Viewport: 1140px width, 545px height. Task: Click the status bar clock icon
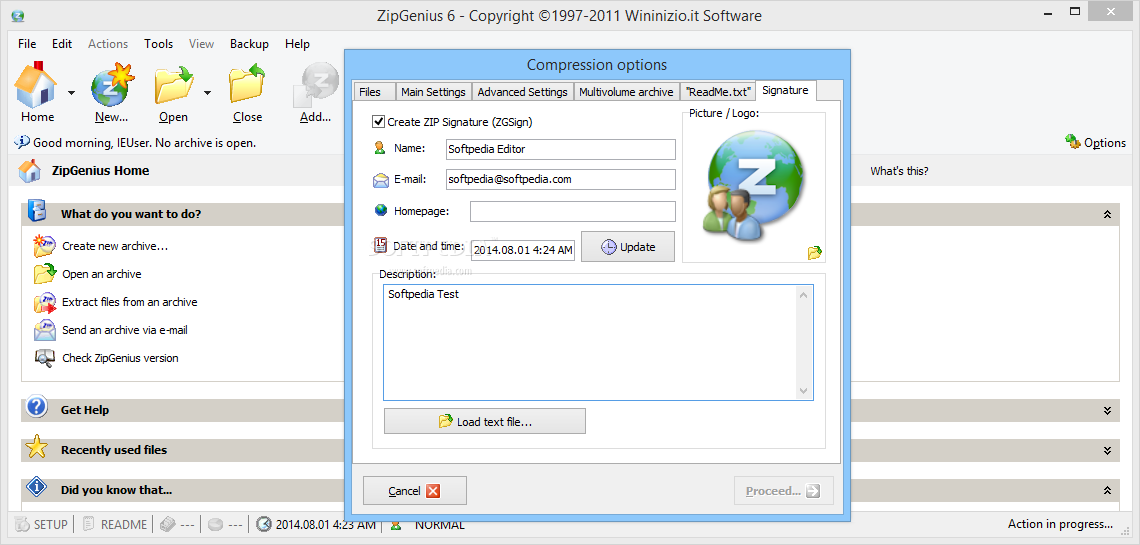point(265,524)
